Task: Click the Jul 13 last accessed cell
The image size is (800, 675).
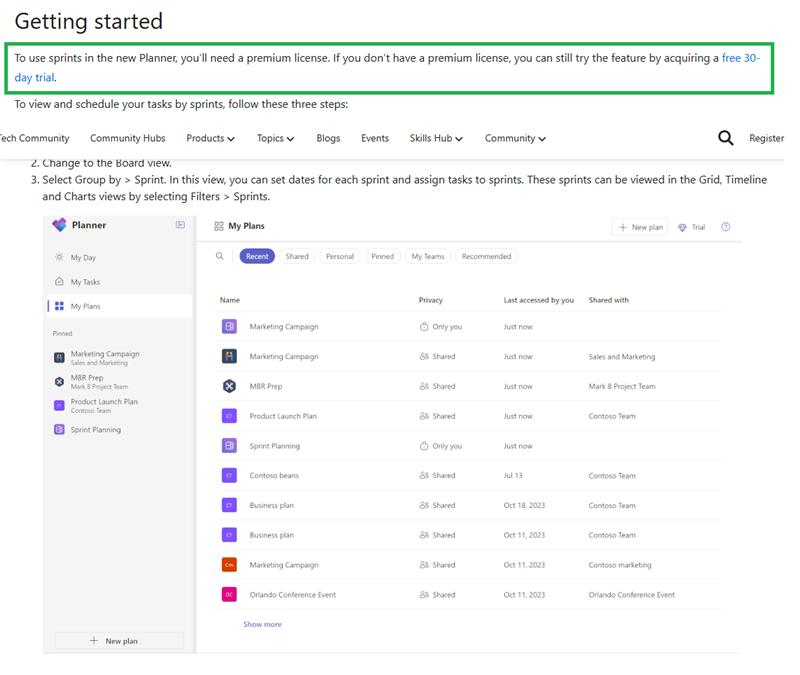Action: (x=513, y=476)
